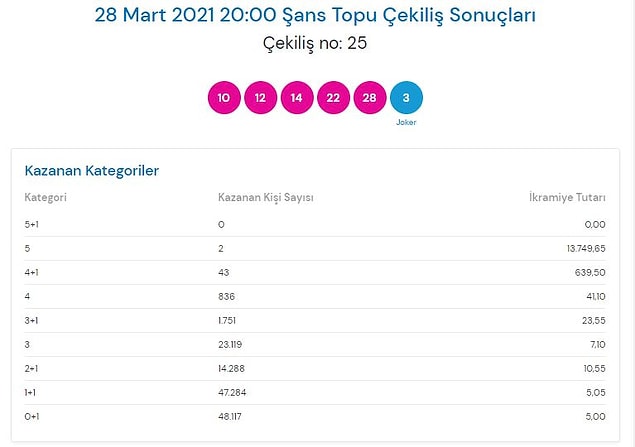Screen dimensions: 635x447
Task: Select the 5+1 category row
Action: tap(315, 224)
